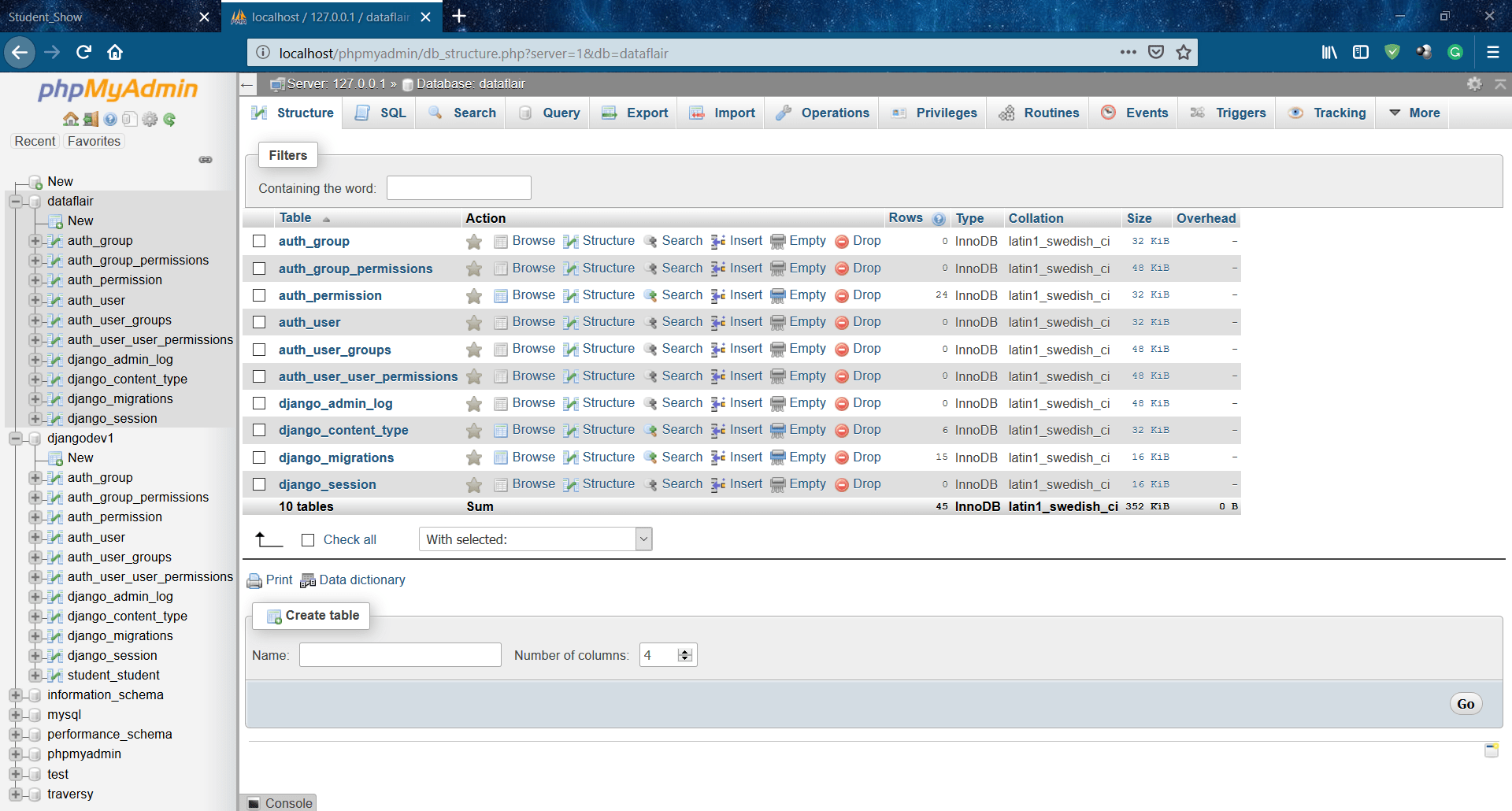Image resolution: width=1512 pixels, height=811 pixels.
Task: Click the Print icon below the table list
Action: (x=254, y=580)
